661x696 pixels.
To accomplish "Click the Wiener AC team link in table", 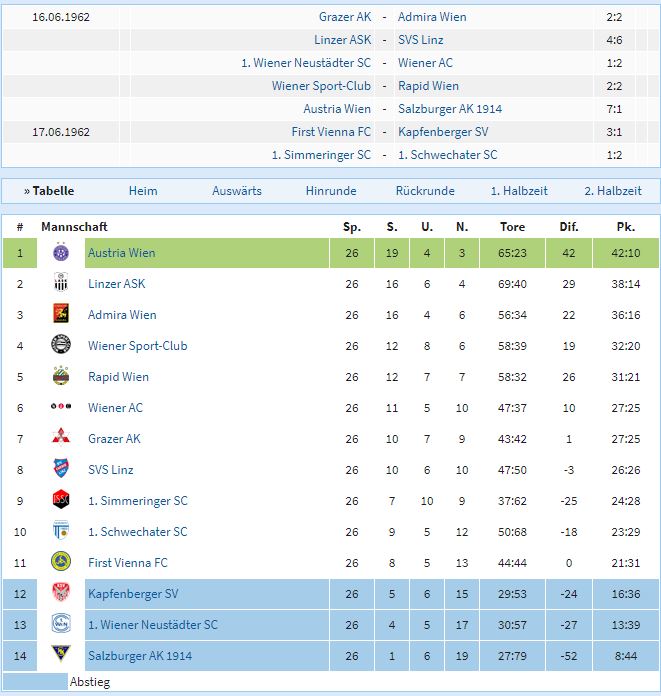I will (115, 407).
